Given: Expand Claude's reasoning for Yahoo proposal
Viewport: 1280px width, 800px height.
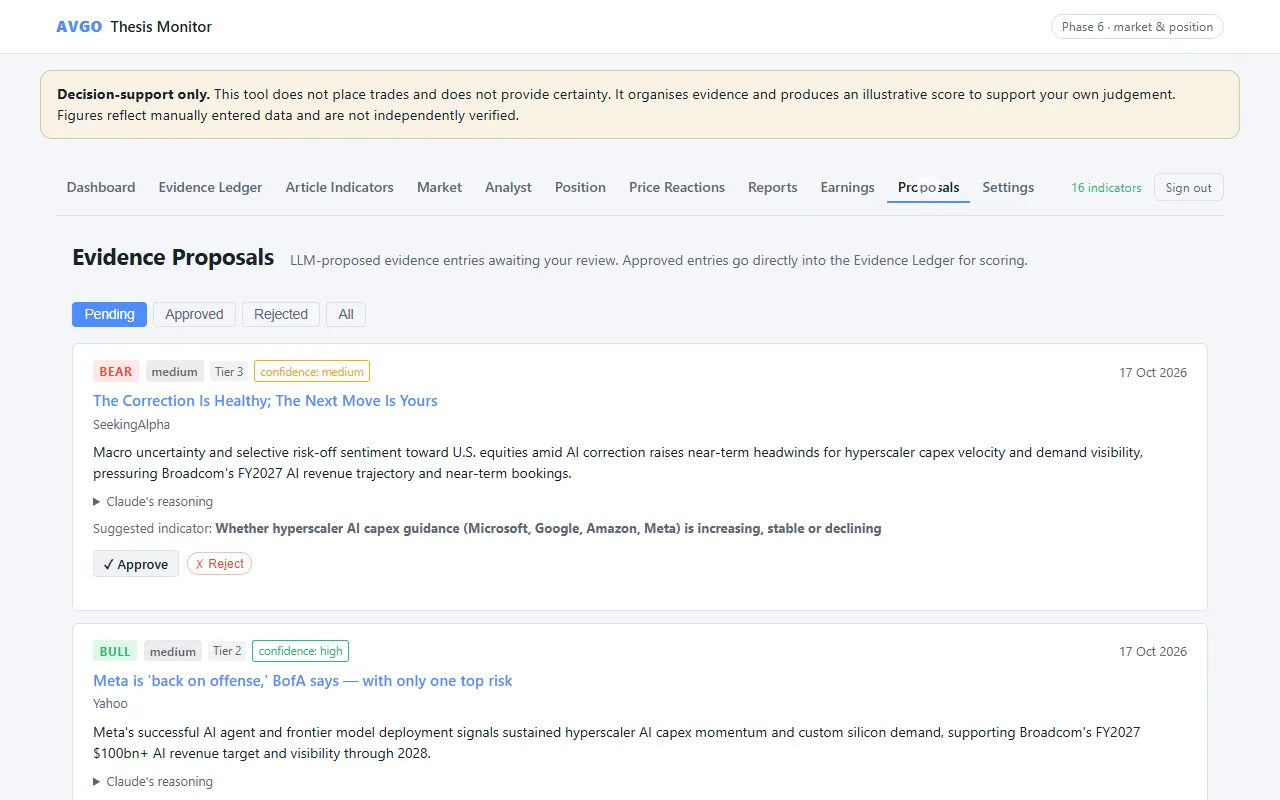Looking at the screenshot, I should (x=153, y=782).
